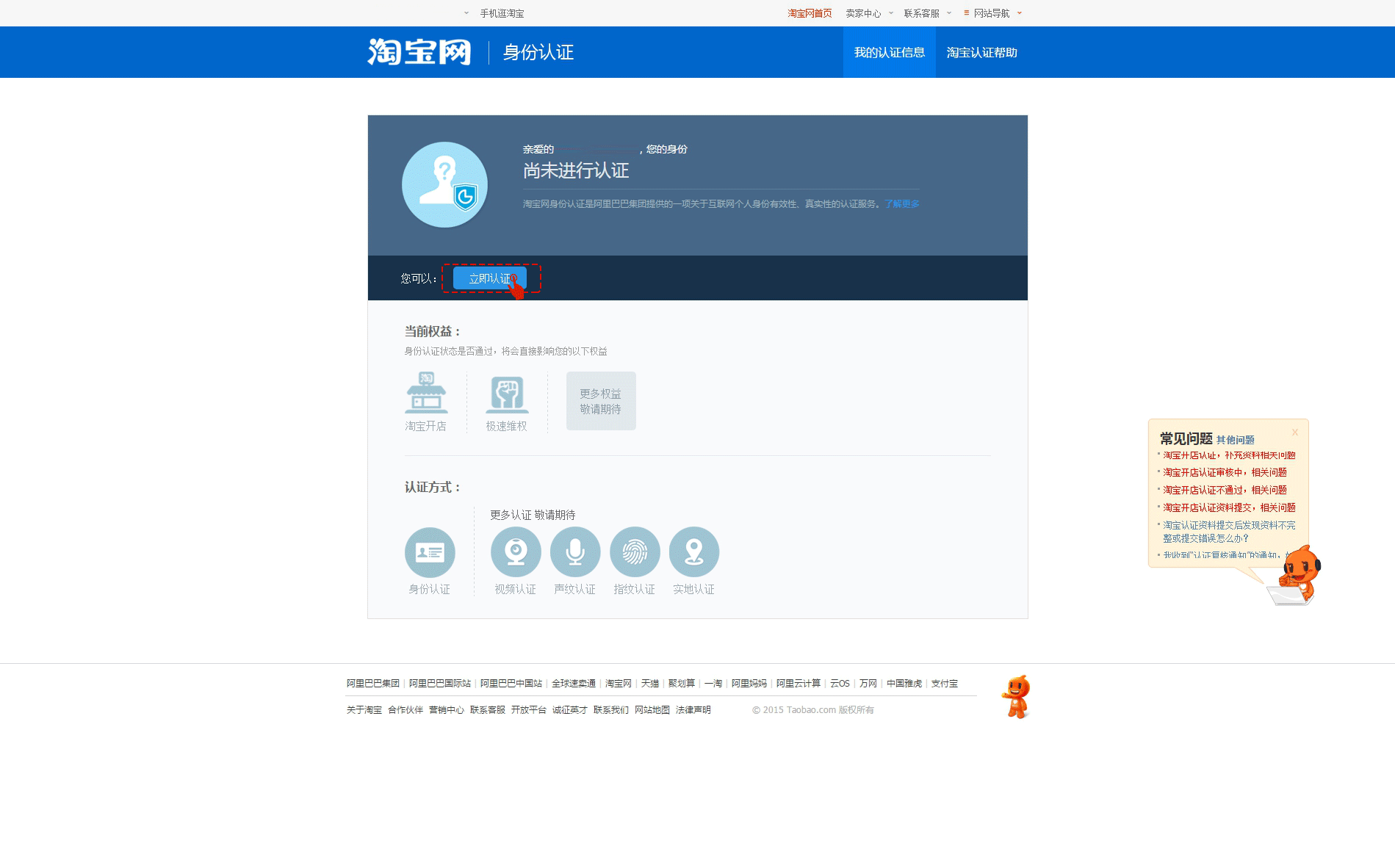Screen dimensions: 1395x868
Task: Open 手机逛淘宝 link
Action: point(502,13)
